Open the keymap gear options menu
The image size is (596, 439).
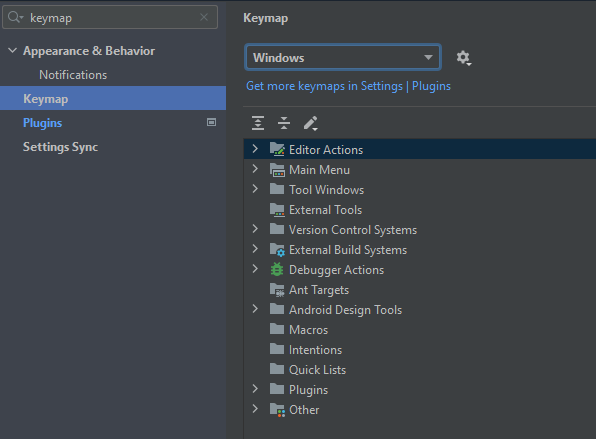(463, 58)
